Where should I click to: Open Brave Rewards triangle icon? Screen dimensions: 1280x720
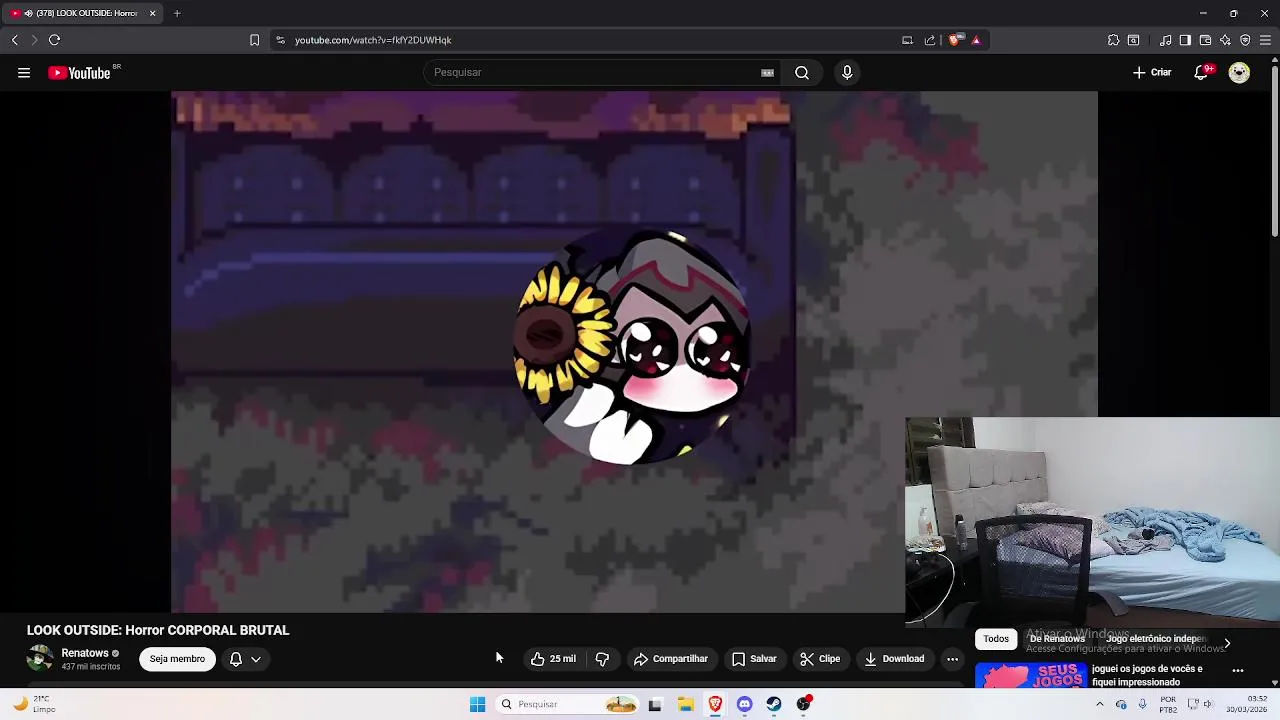[x=976, y=40]
